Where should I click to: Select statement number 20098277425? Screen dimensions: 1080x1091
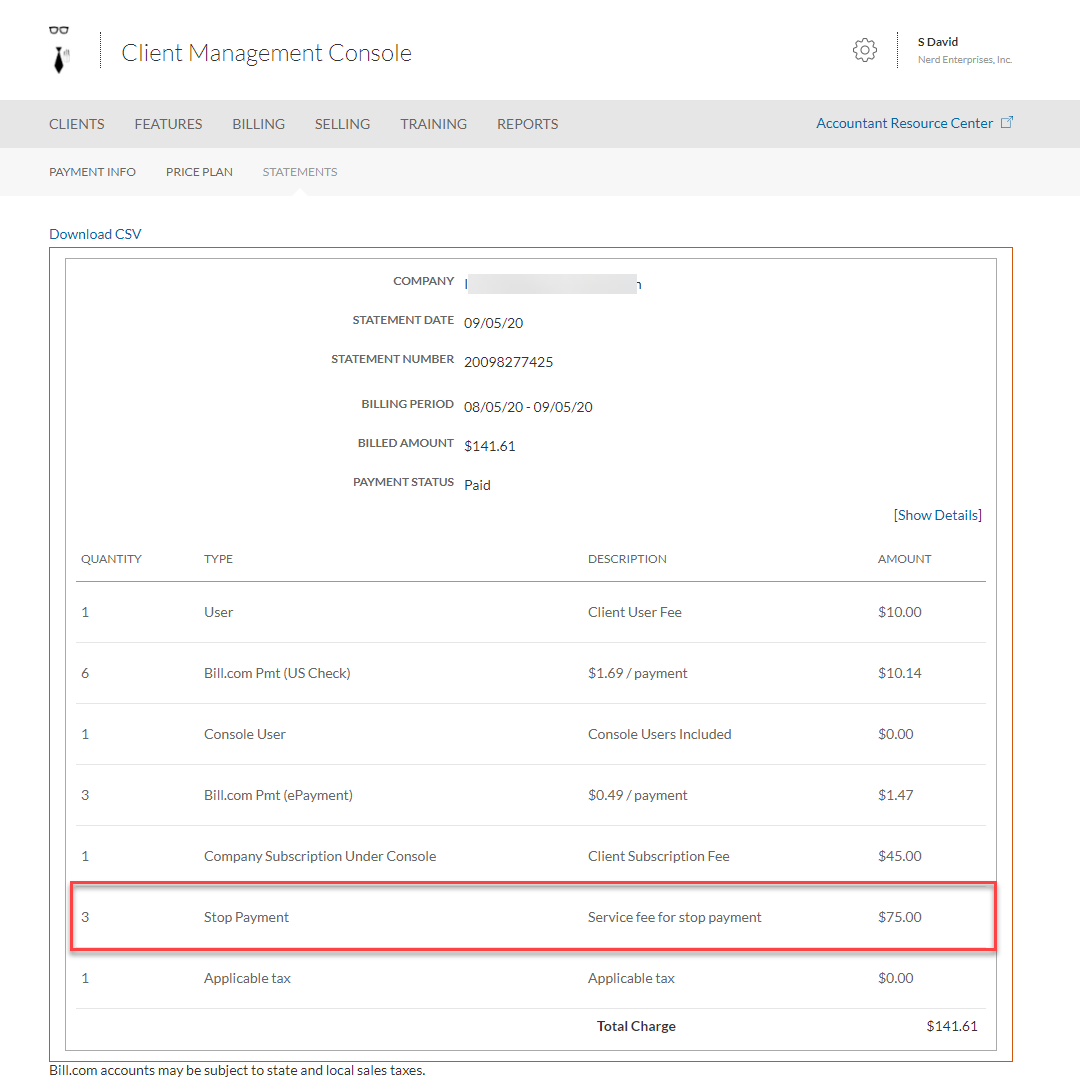(x=509, y=362)
